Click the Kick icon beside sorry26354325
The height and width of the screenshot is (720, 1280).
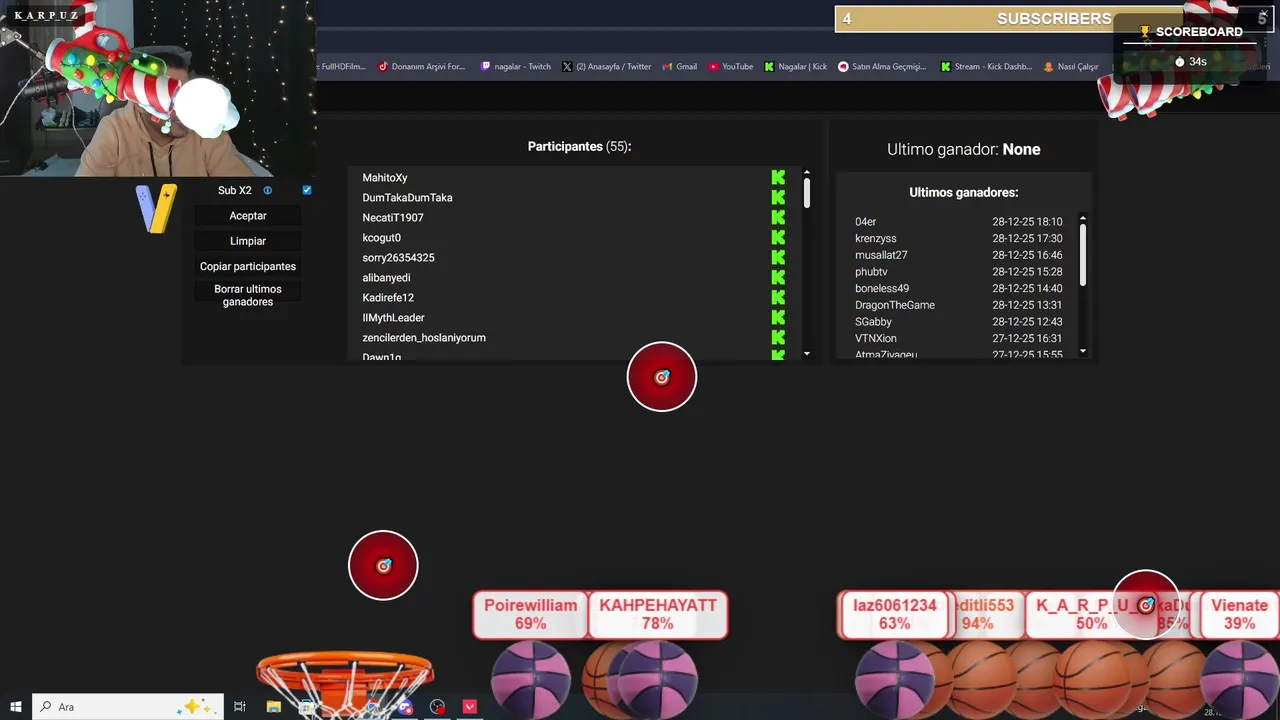(778, 257)
